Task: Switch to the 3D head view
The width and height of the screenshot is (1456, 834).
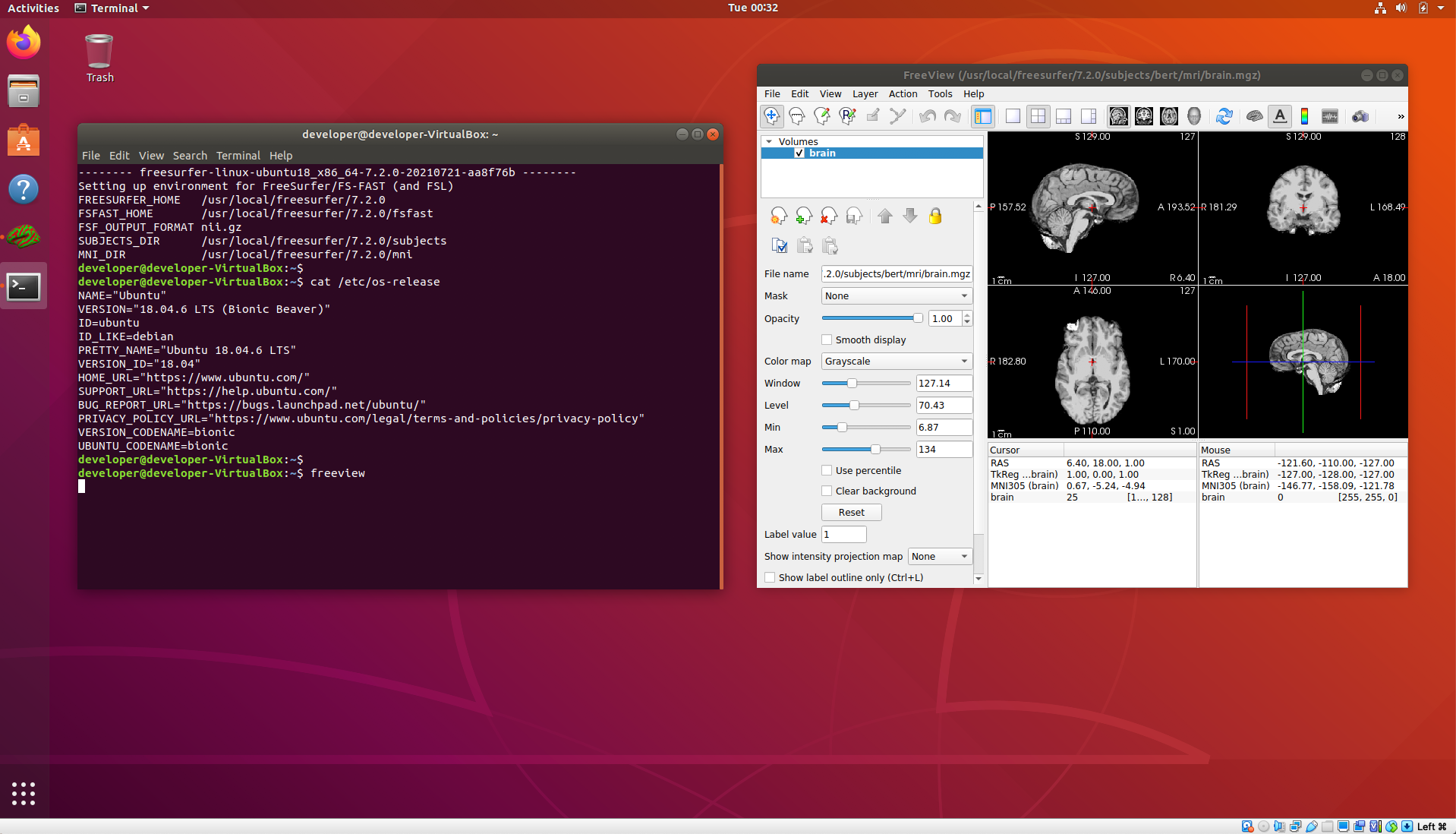Action: [x=1194, y=116]
